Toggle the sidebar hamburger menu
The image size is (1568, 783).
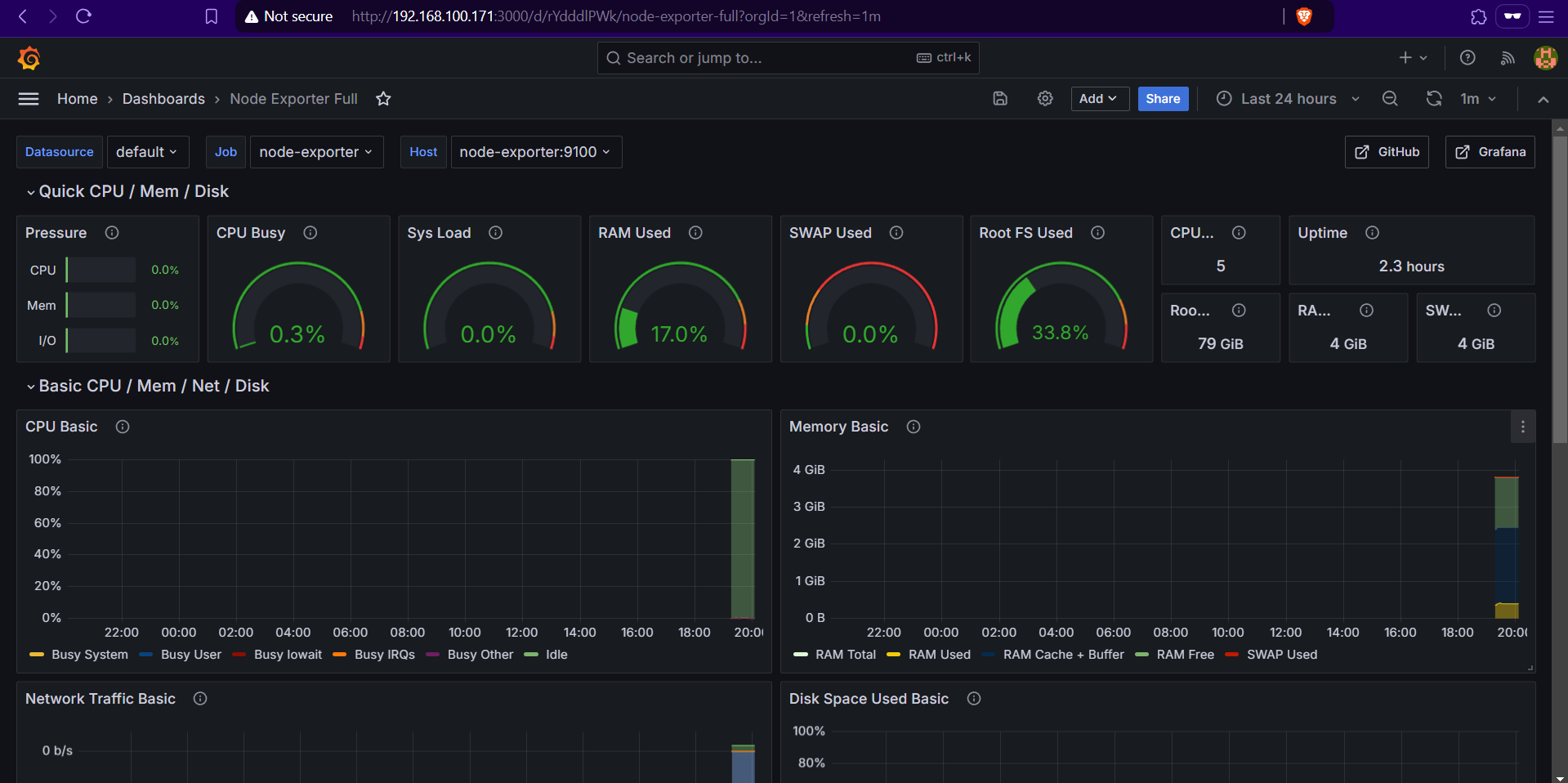coord(29,99)
